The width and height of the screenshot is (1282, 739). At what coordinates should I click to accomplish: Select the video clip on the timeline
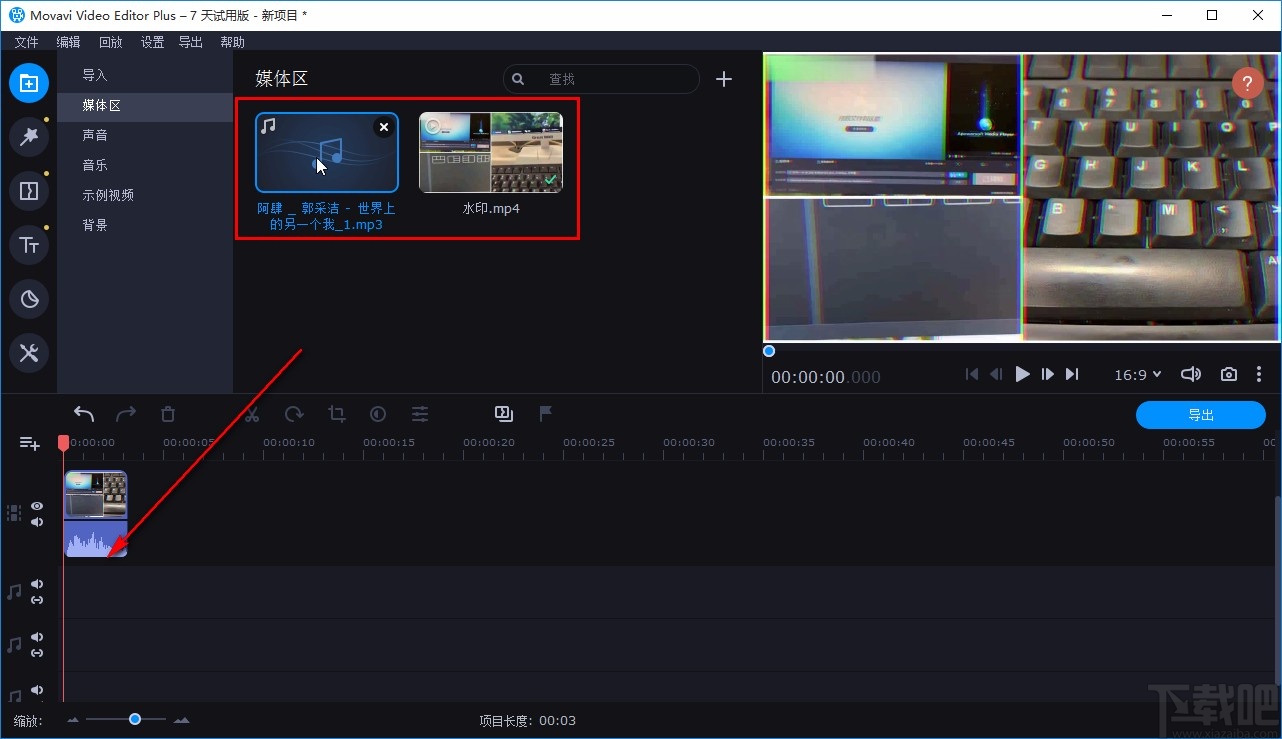pos(96,514)
